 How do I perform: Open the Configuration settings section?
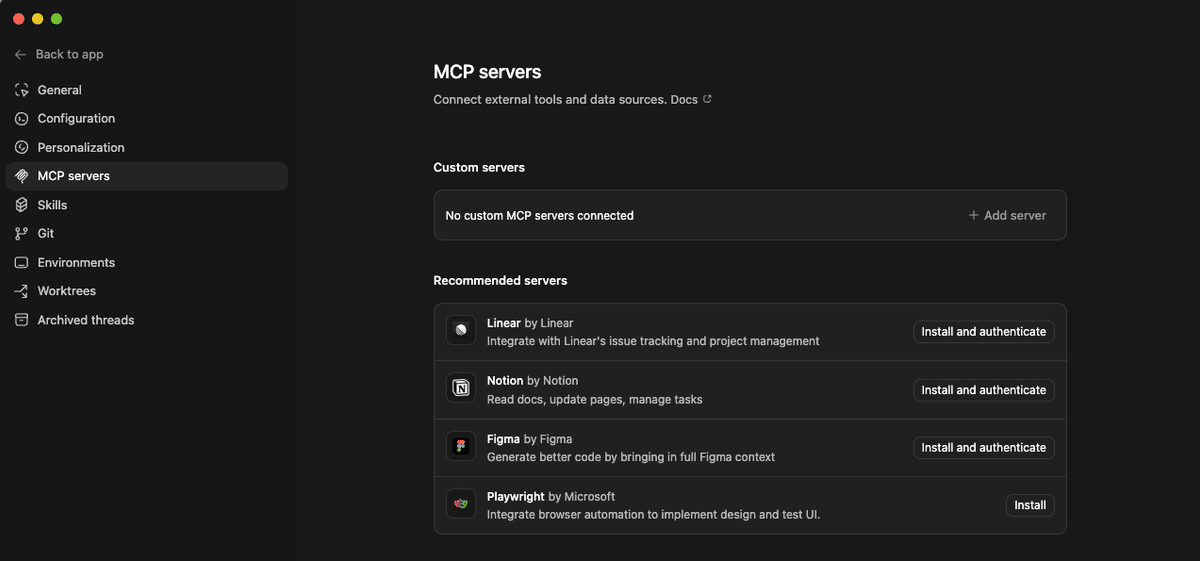(76, 118)
